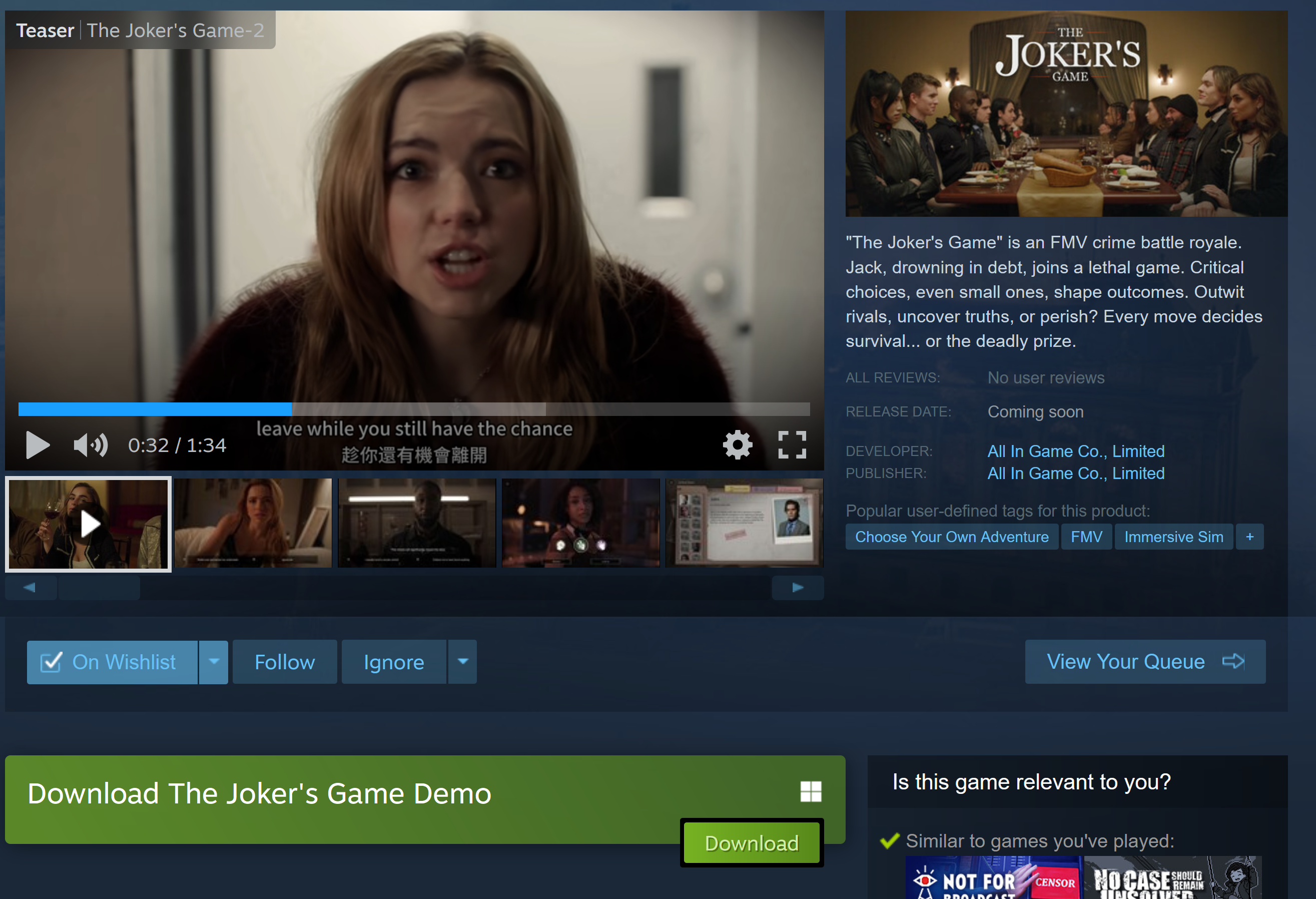Click 'Popular user-defined tags for this product' label
This screenshot has width=1316, height=899.
coord(998,511)
